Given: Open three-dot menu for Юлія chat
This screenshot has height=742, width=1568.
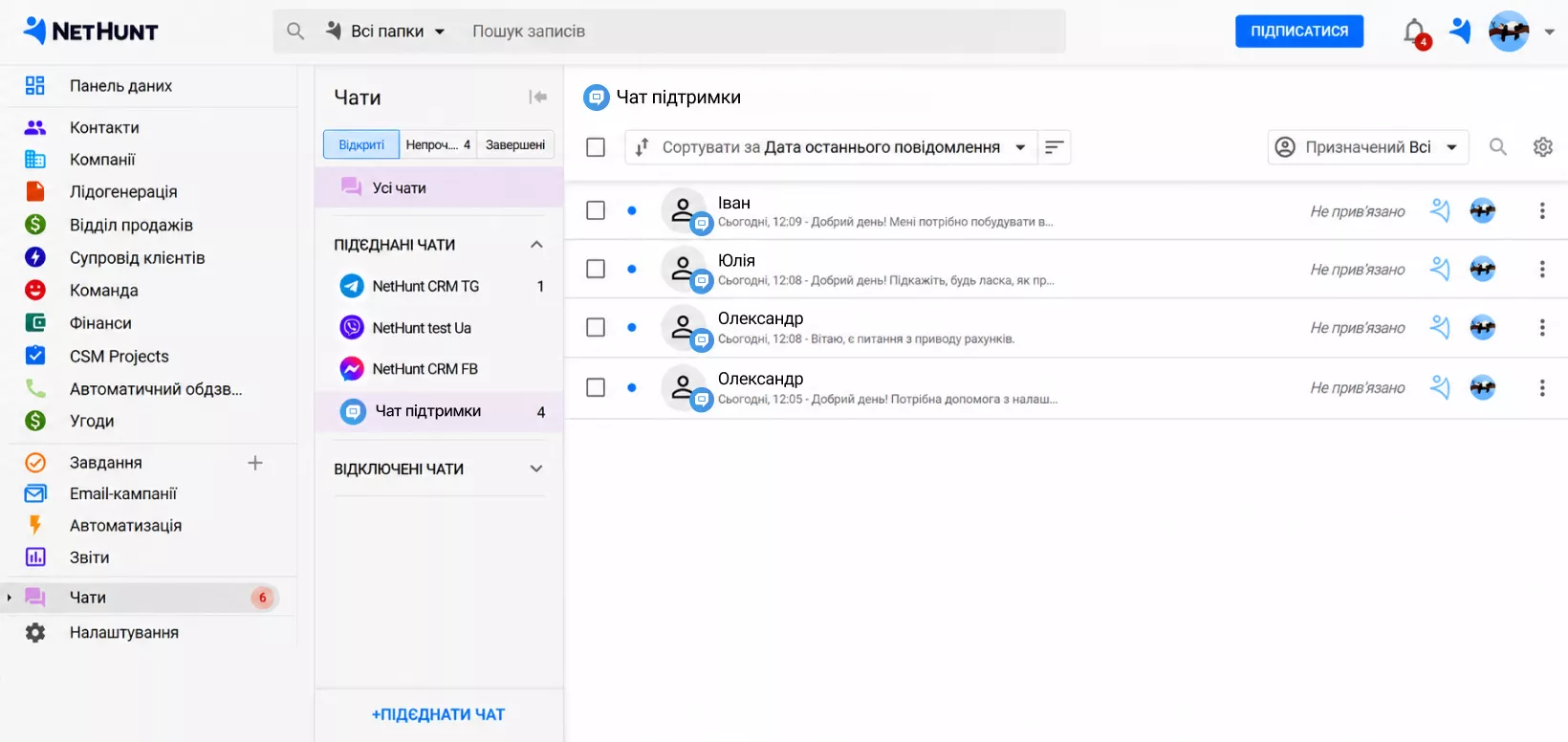Looking at the screenshot, I should point(1542,270).
